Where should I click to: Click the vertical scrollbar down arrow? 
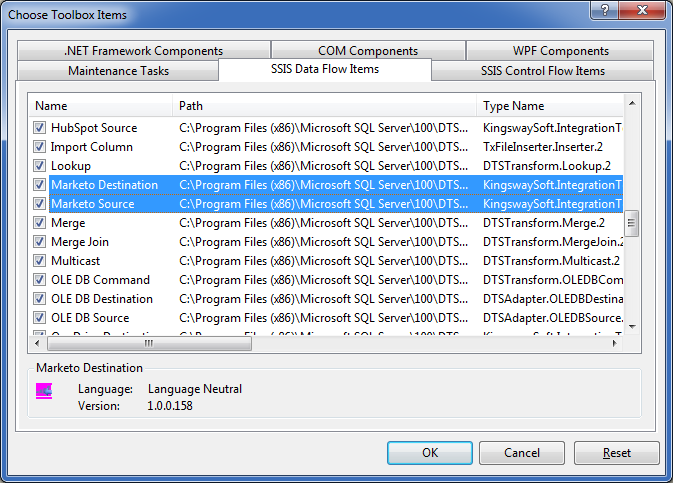click(x=632, y=326)
